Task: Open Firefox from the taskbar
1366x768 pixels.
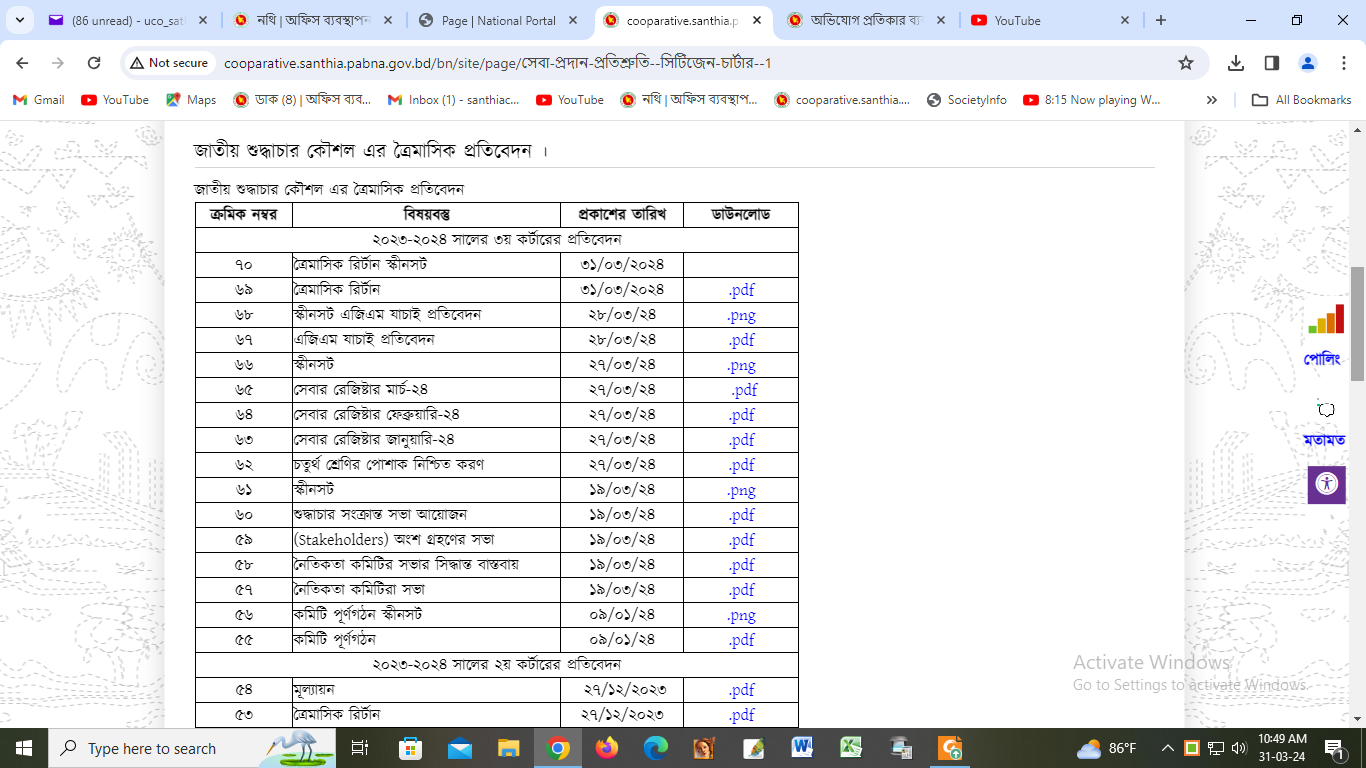Action: click(x=607, y=748)
